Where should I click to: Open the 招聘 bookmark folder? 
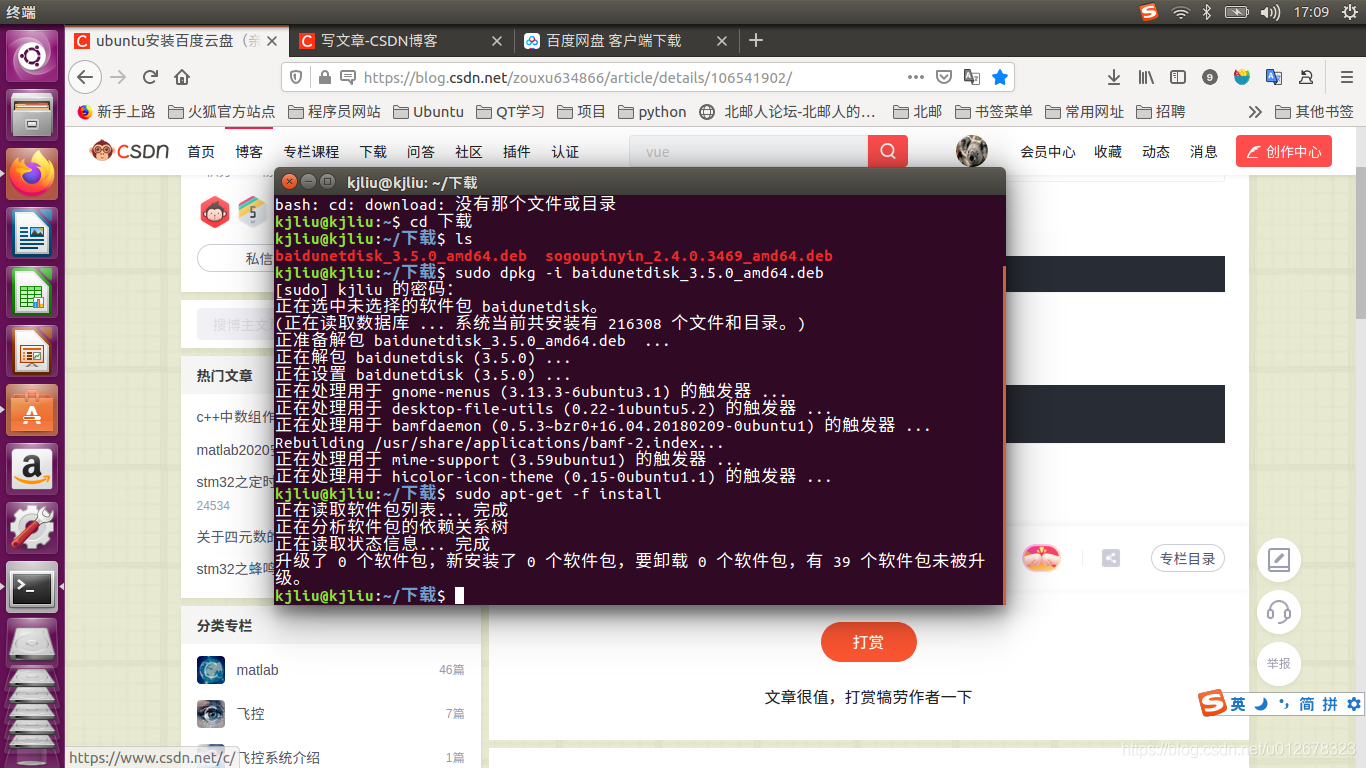point(1160,112)
